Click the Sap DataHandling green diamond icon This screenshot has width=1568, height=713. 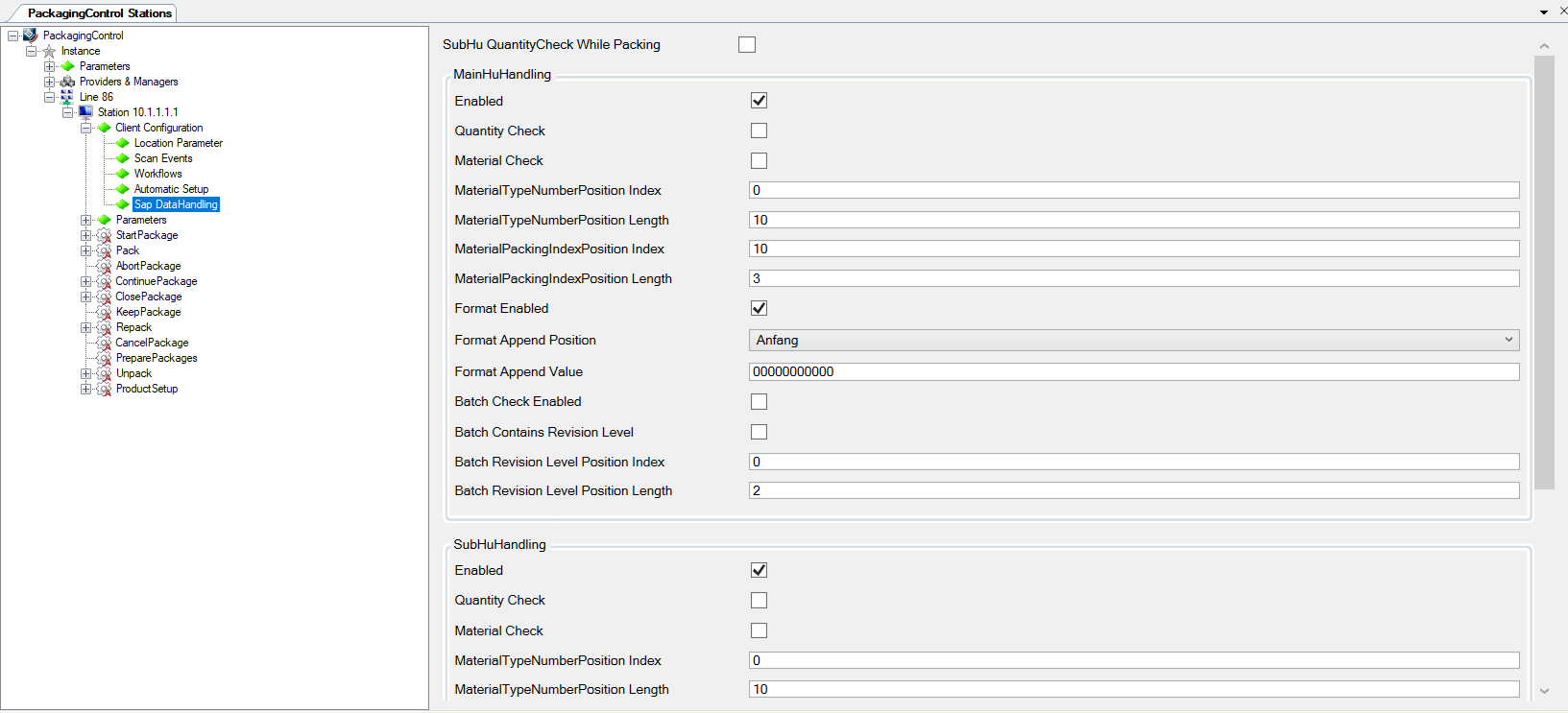(123, 204)
